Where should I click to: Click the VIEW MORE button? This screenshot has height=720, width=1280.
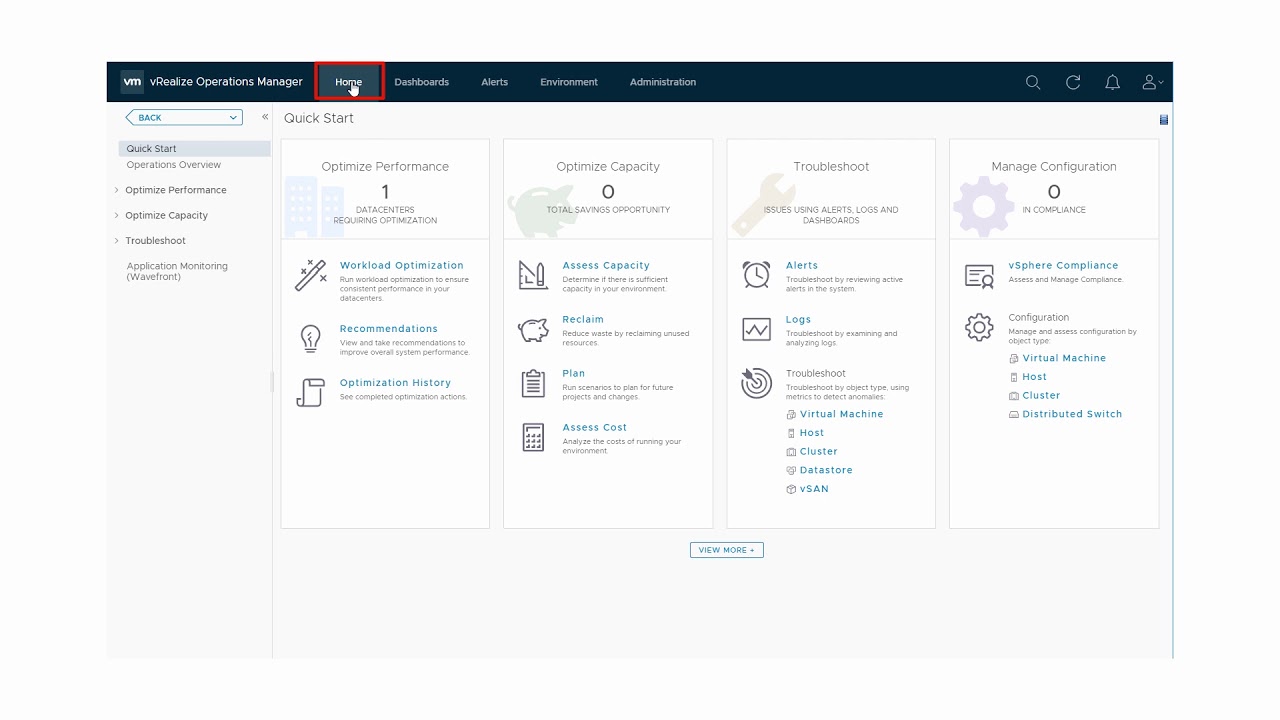(726, 550)
